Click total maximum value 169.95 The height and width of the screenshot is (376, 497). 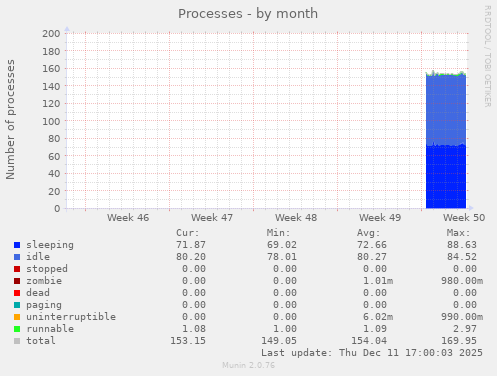click(x=459, y=341)
